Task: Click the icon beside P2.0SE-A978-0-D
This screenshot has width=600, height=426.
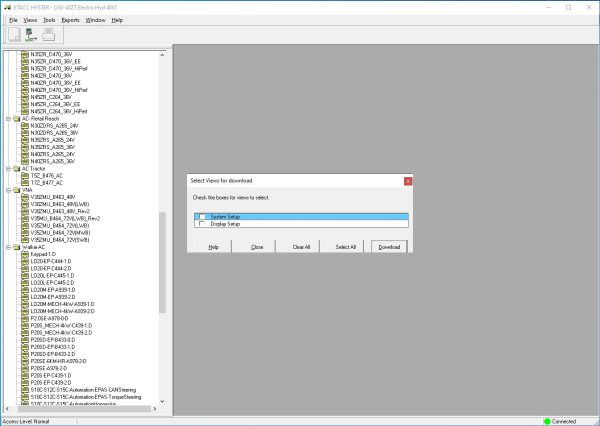Action: [x=25, y=318]
